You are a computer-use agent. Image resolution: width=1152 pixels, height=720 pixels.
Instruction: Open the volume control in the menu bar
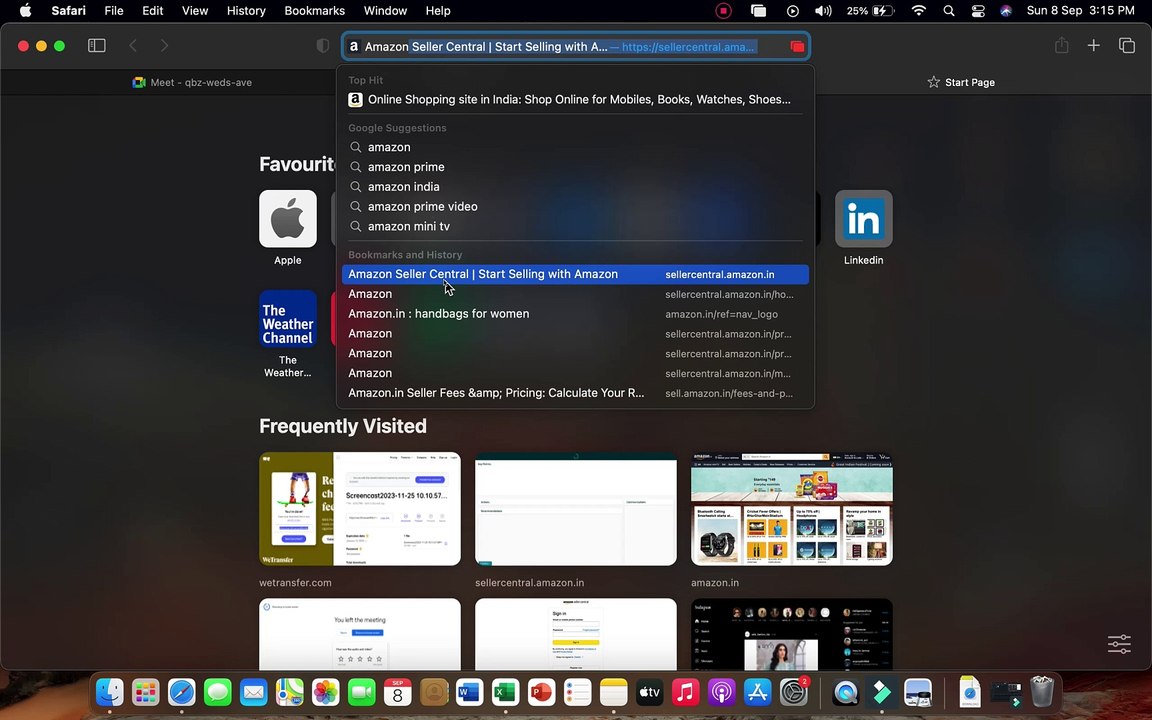pos(823,10)
